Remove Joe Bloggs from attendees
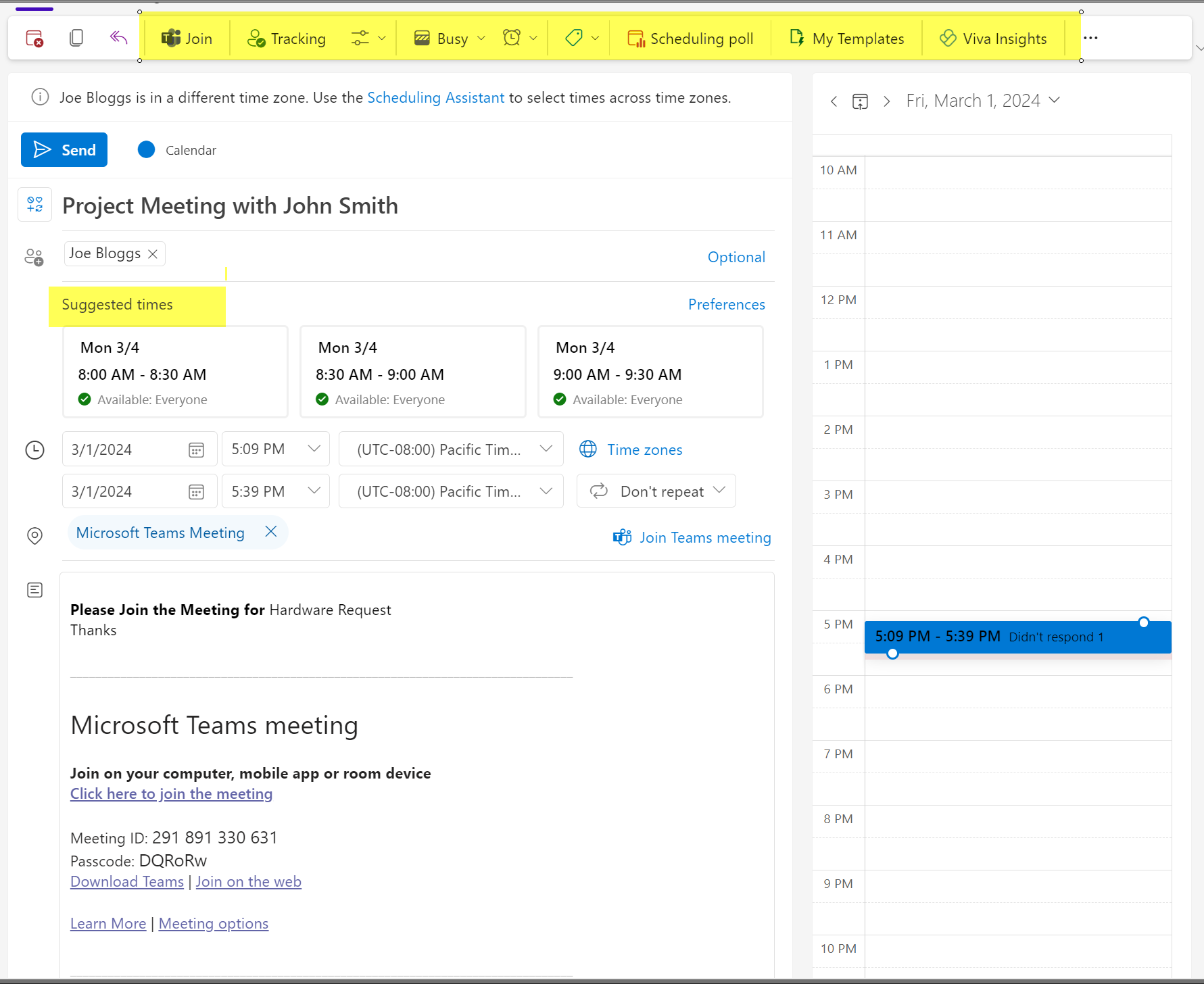This screenshot has width=1204, height=984. [x=153, y=253]
